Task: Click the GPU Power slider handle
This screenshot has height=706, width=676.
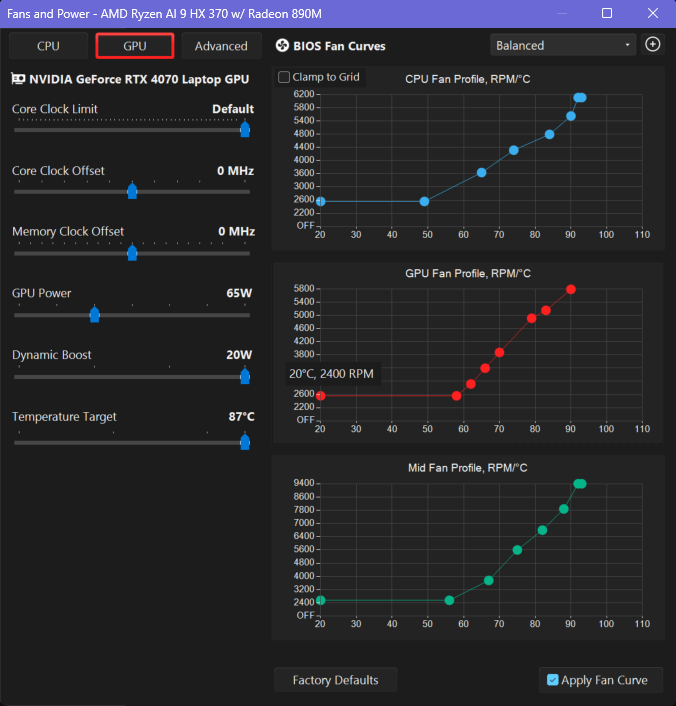Action: coord(95,315)
